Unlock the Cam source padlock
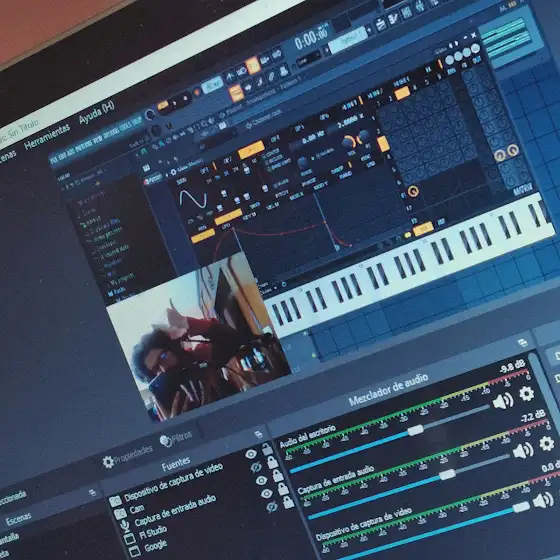The image size is (560, 560). 272,463
